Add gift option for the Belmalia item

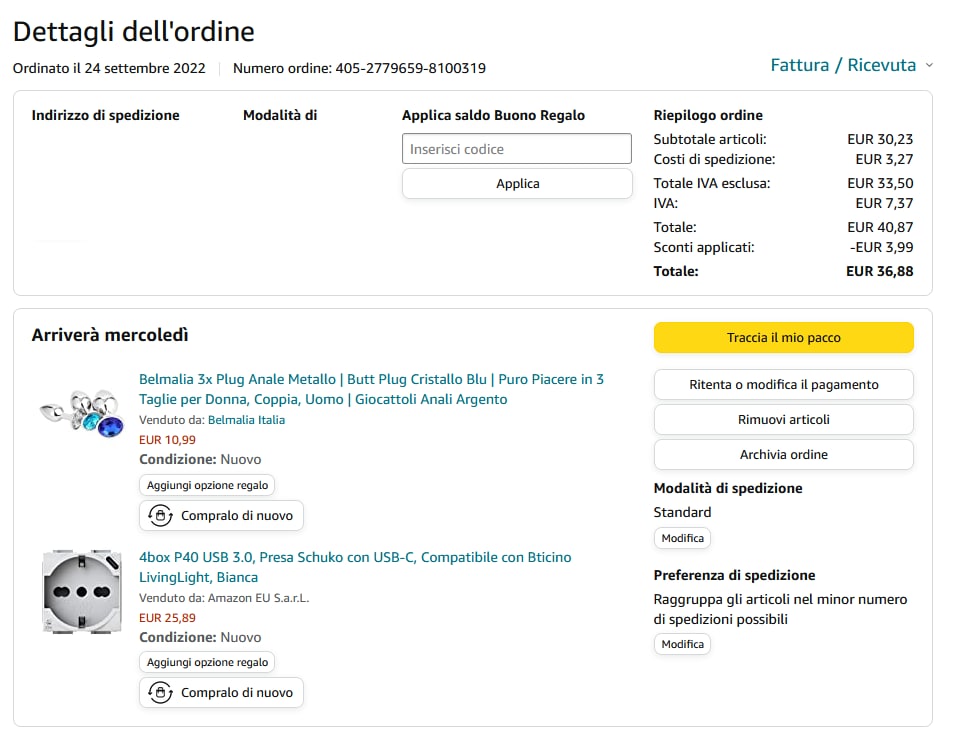coord(207,485)
